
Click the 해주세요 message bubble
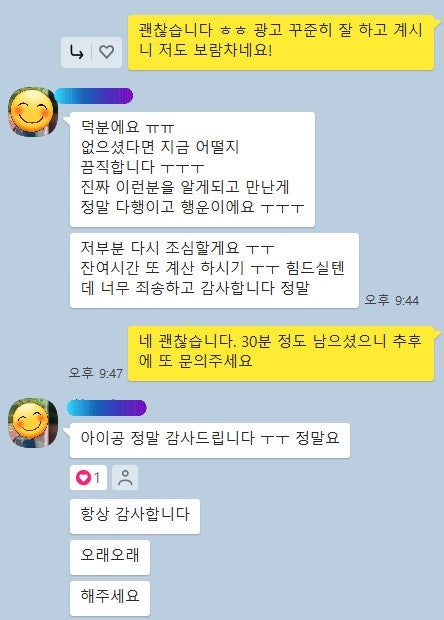[x=110, y=598]
